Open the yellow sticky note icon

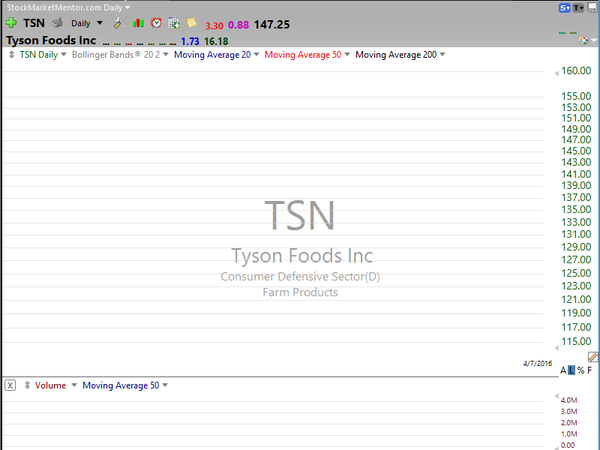(192, 23)
